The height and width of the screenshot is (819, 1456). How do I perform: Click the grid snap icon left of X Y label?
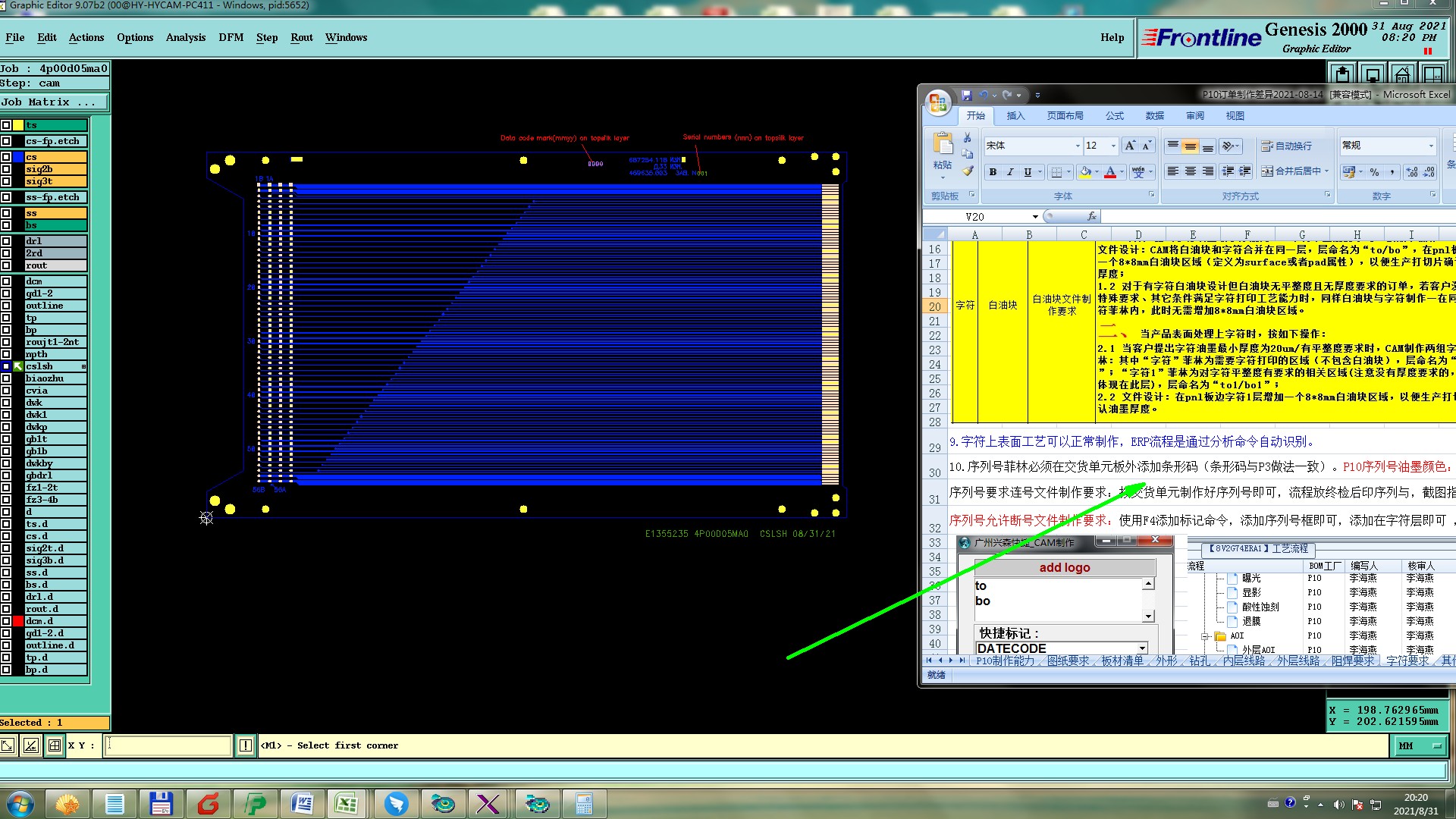tap(55, 745)
